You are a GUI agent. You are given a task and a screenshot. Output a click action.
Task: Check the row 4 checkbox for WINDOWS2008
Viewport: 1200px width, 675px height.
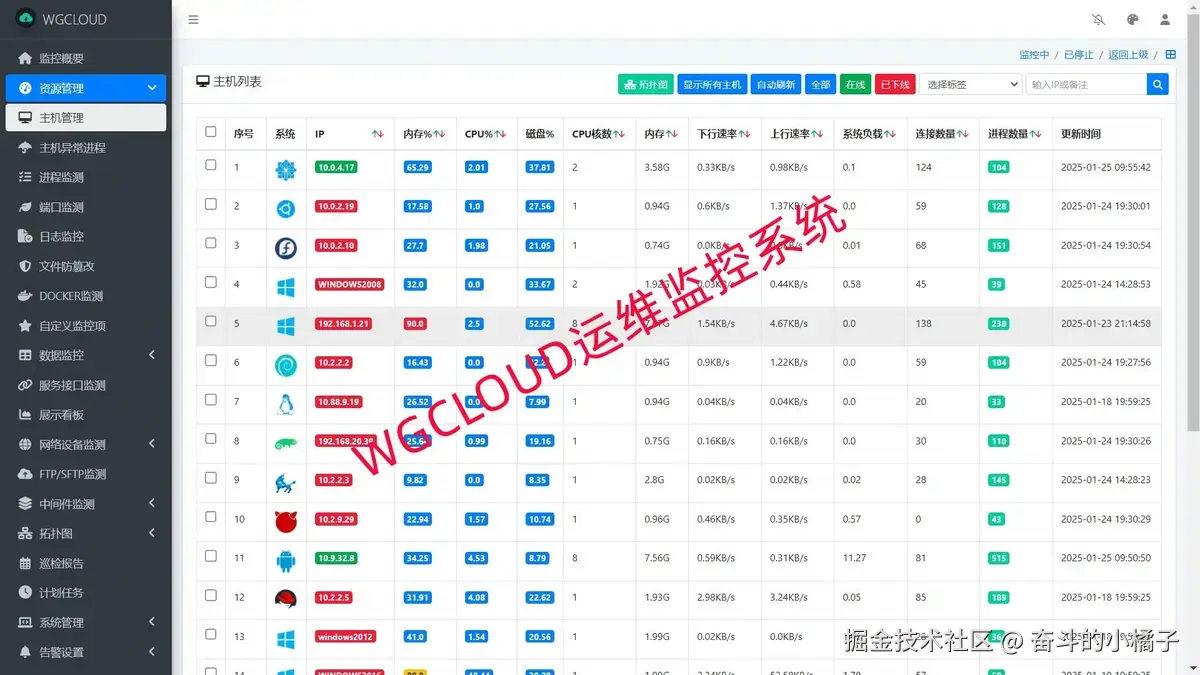click(210, 282)
